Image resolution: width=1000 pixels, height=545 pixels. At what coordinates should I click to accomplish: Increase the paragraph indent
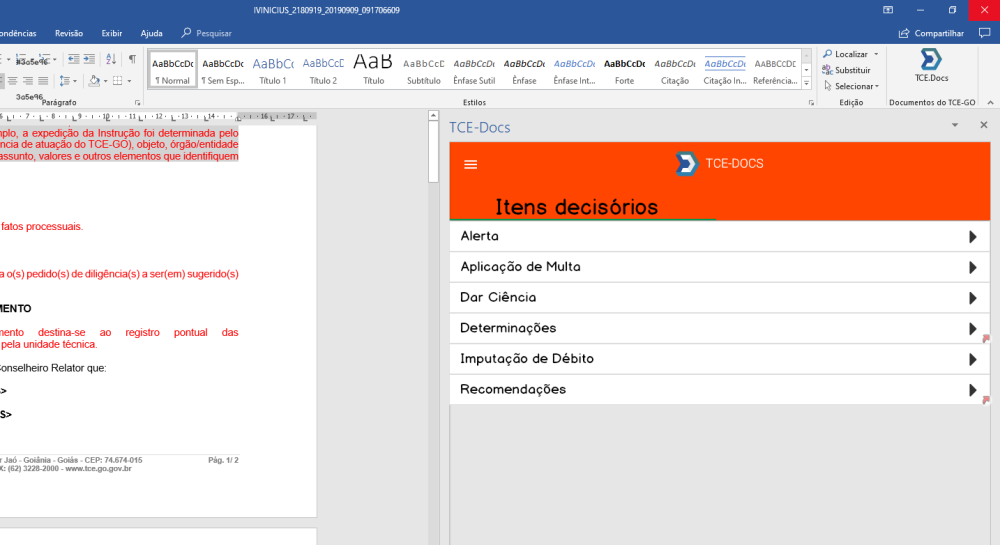pyautogui.click(x=89, y=60)
